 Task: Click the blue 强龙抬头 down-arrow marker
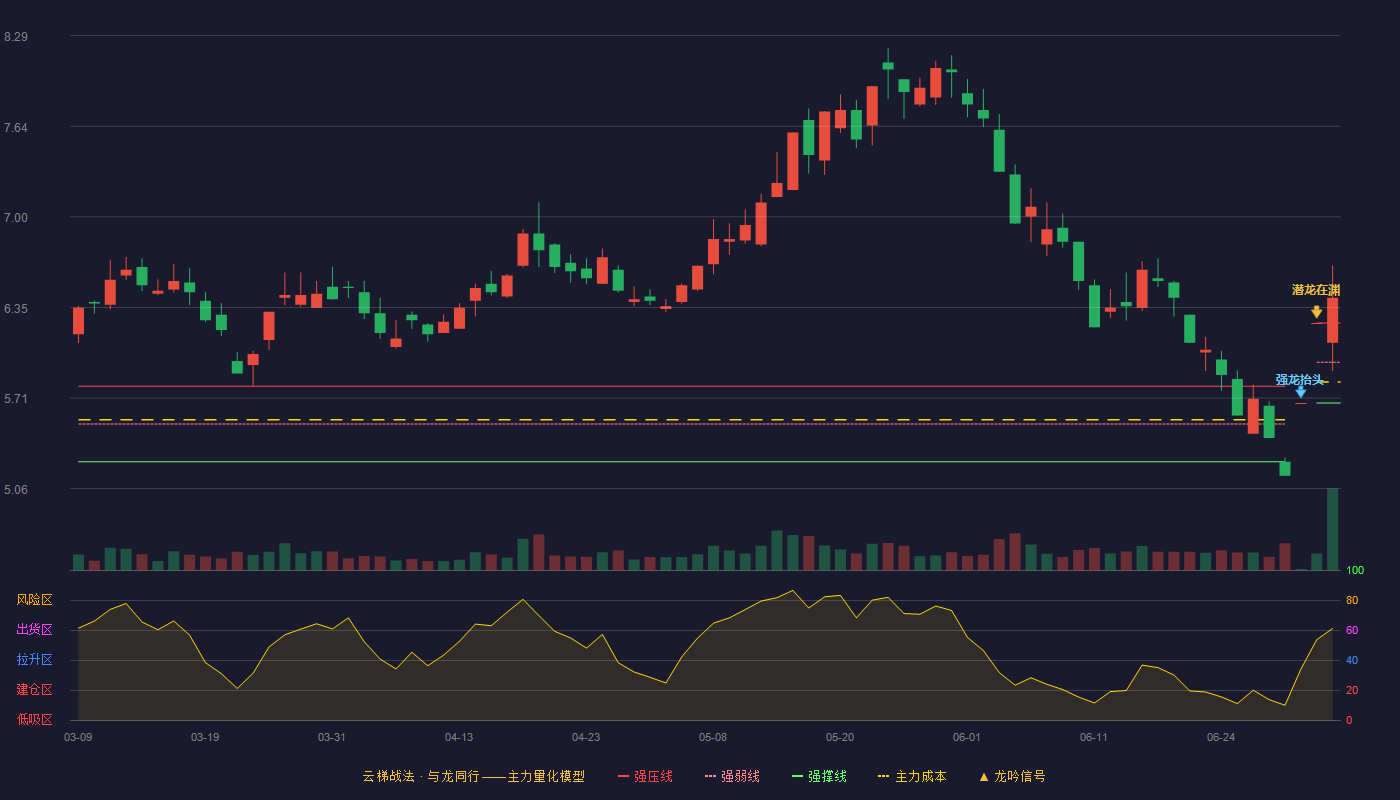tap(1300, 392)
